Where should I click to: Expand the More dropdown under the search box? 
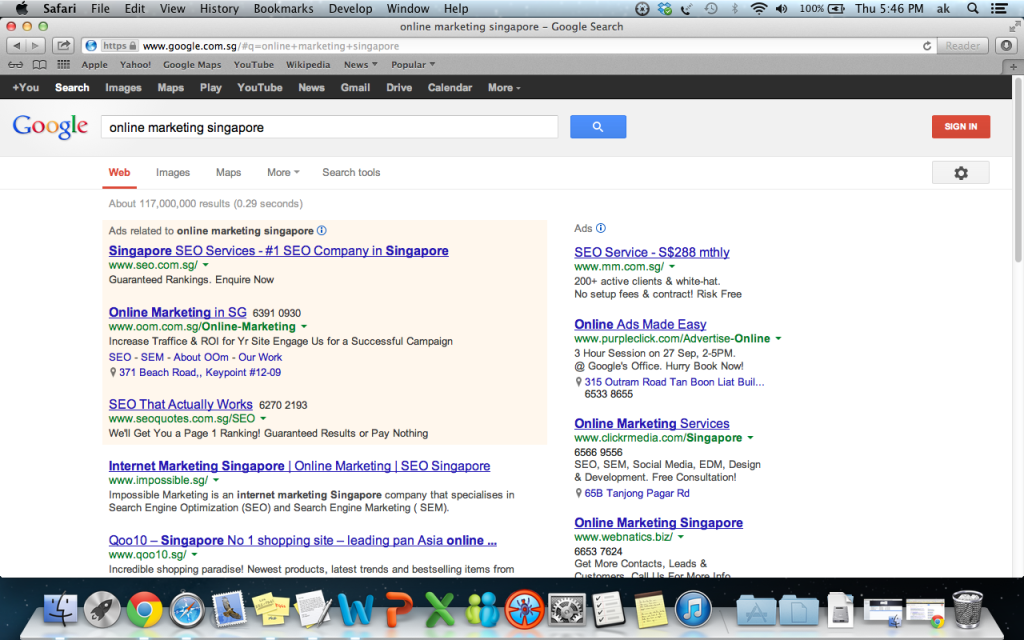(x=283, y=172)
